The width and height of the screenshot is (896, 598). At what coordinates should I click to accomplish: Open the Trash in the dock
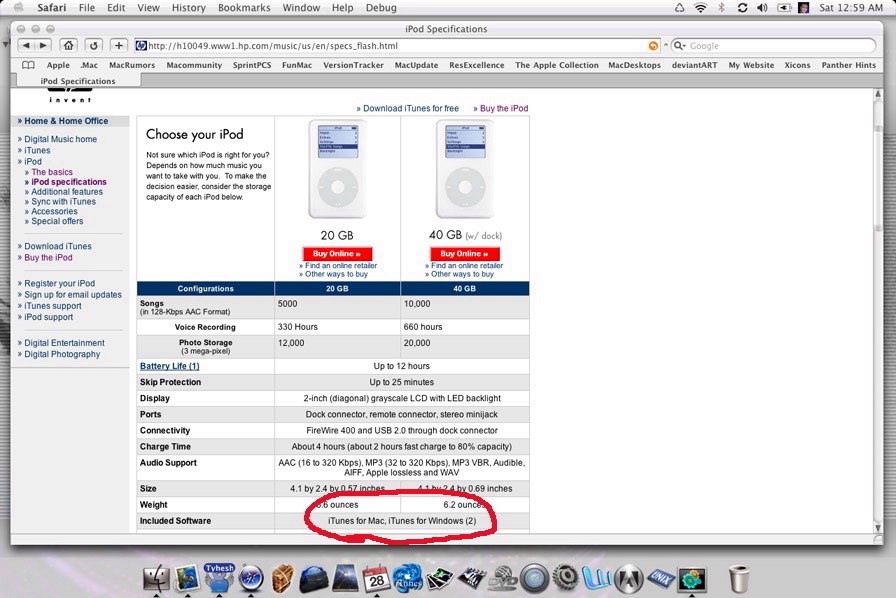pyautogui.click(x=739, y=579)
